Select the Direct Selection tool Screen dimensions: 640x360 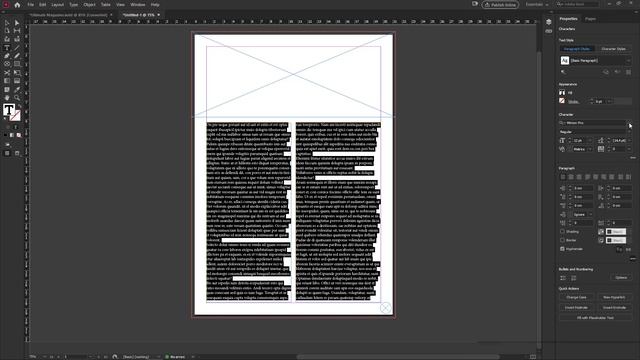pos(17,23)
